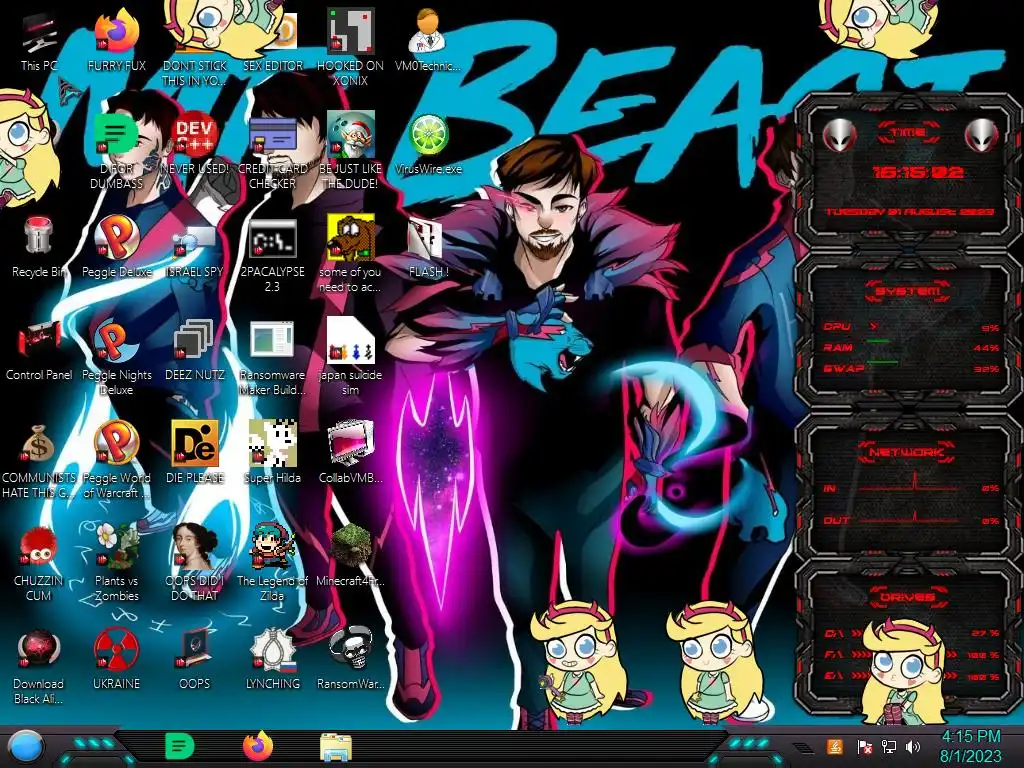Select the LYNCHING desktop icon

272,660
